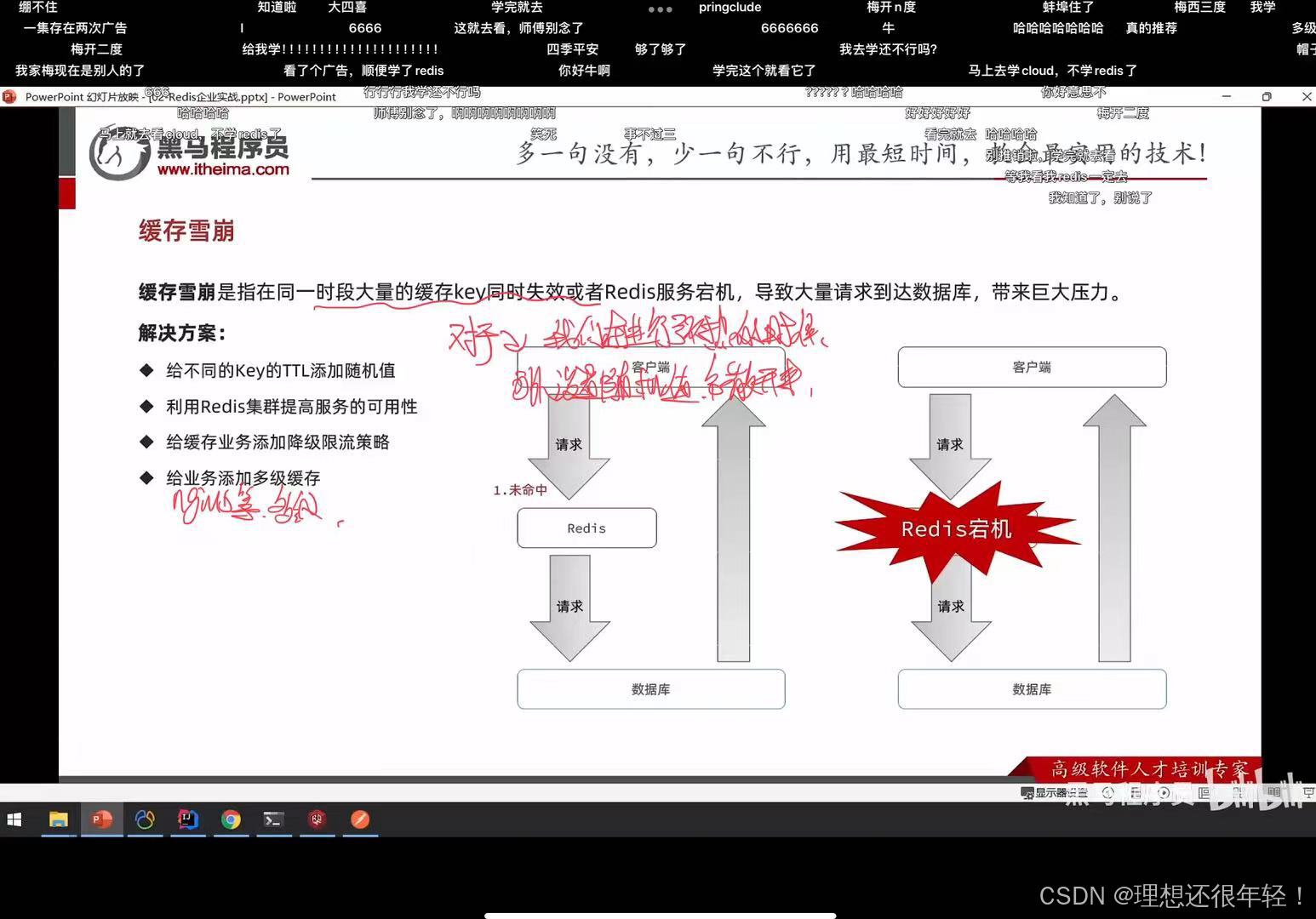Click the three-dots menu above the video
The width and height of the screenshot is (1316, 919).
661,9
